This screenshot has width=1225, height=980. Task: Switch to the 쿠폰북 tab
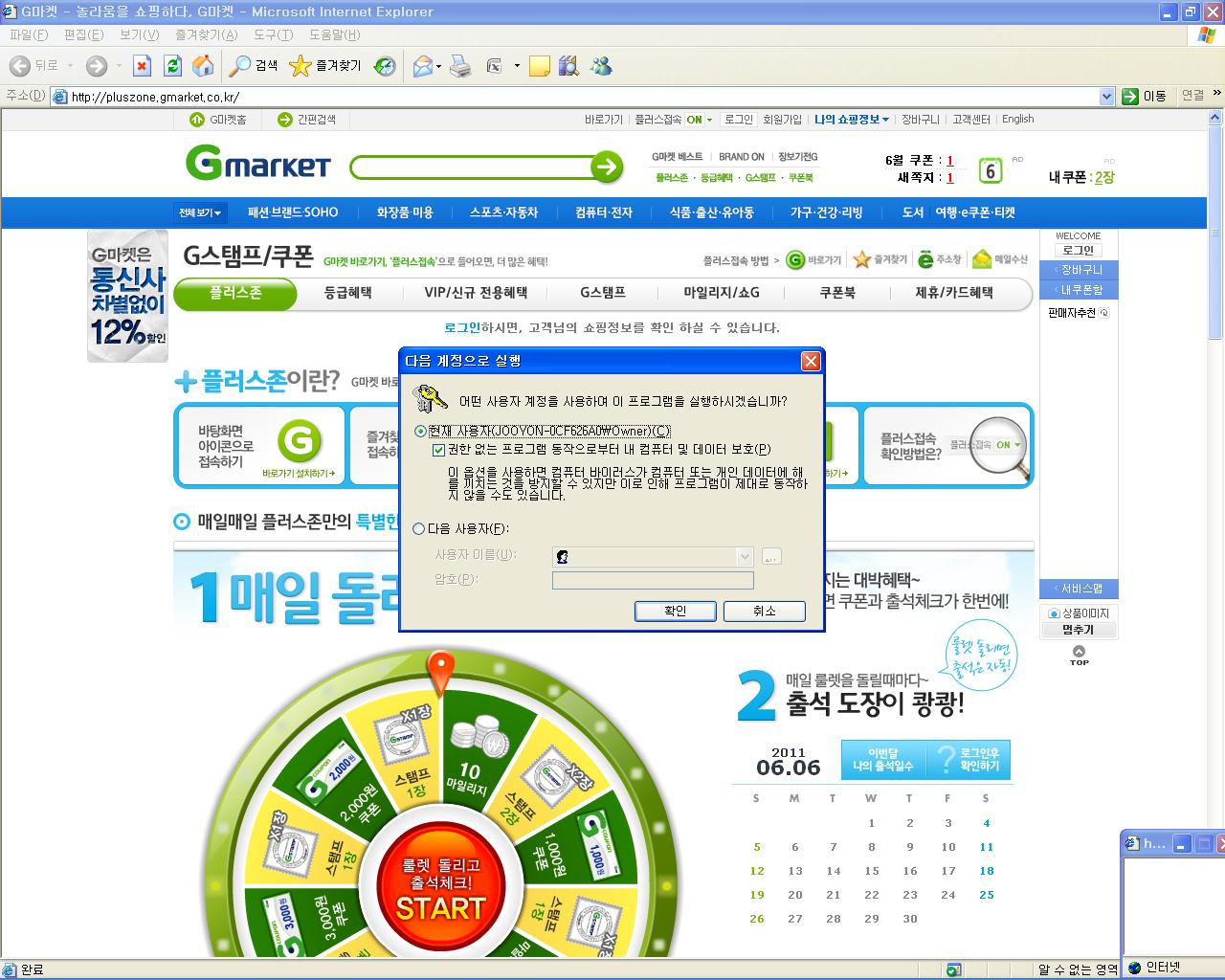point(837,293)
